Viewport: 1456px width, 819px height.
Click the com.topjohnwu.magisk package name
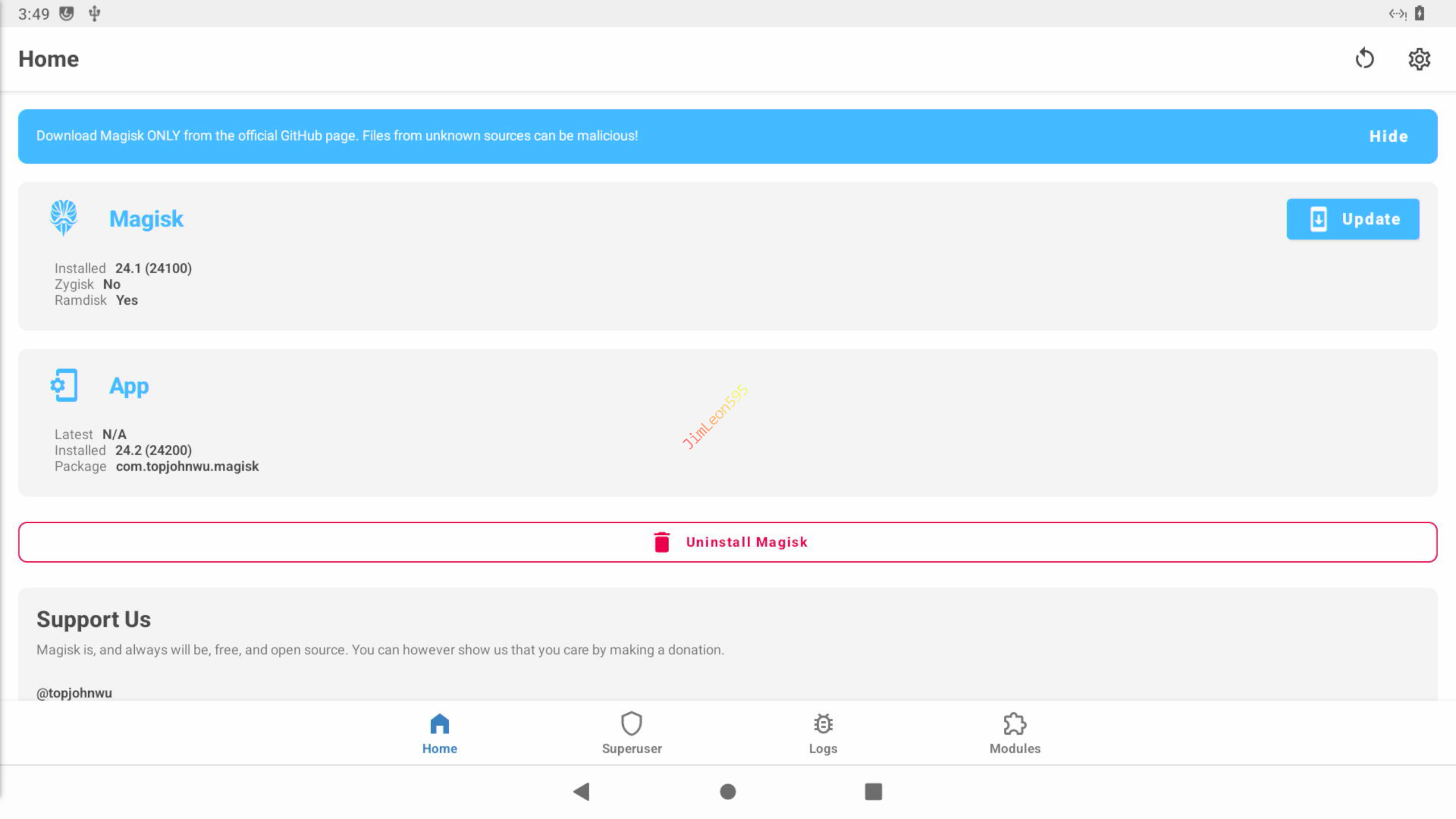(187, 466)
